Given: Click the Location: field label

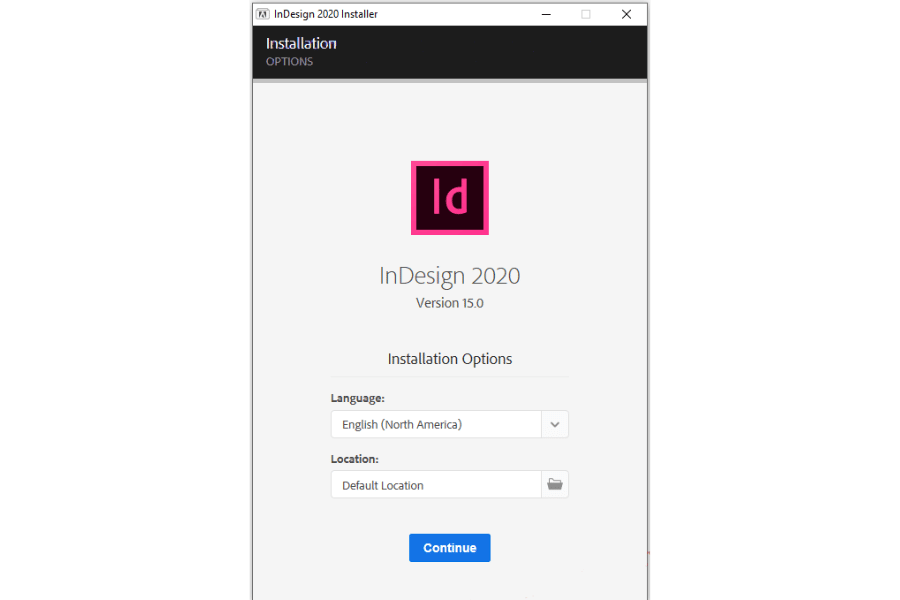Looking at the screenshot, I should coord(354,459).
